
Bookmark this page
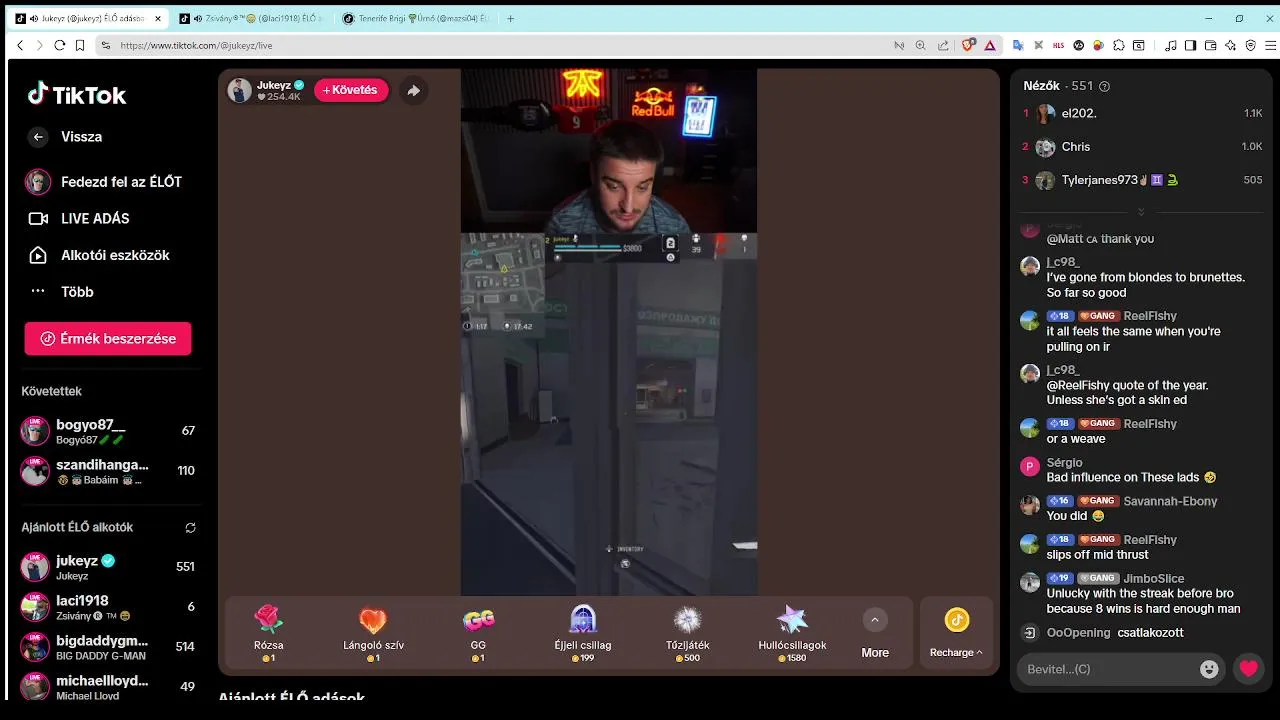click(x=80, y=45)
